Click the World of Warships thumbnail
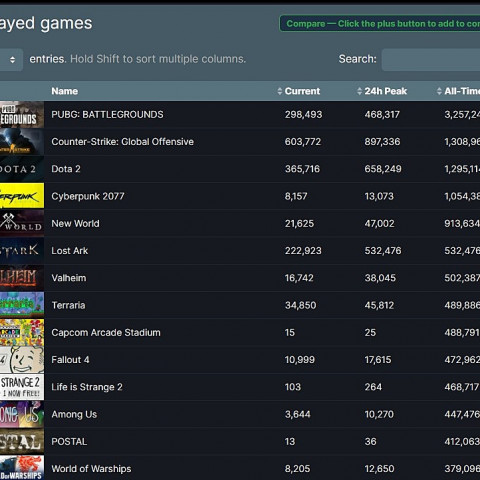480x480 pixels. (x=22, y=468)
